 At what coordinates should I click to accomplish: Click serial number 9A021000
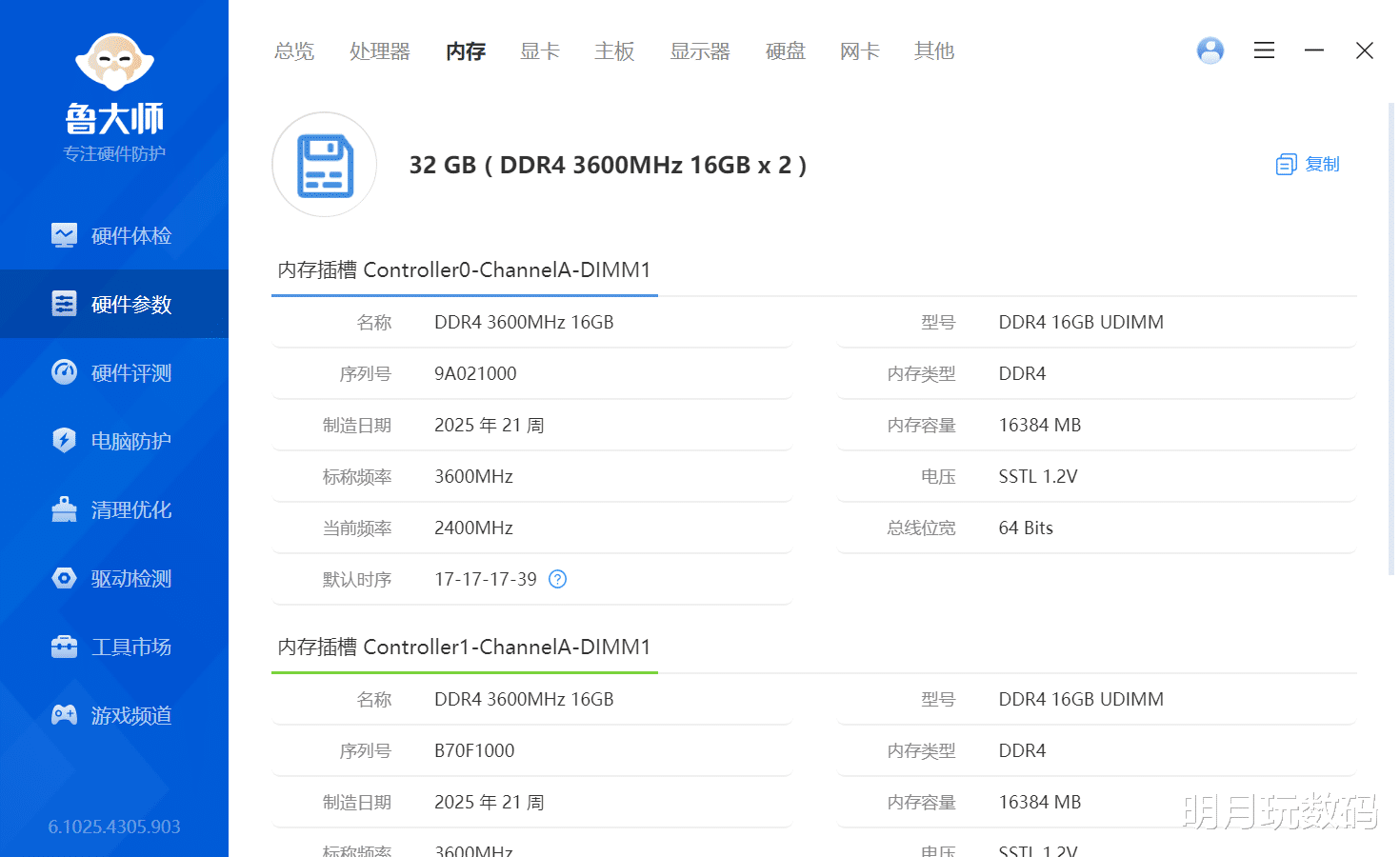475,373
